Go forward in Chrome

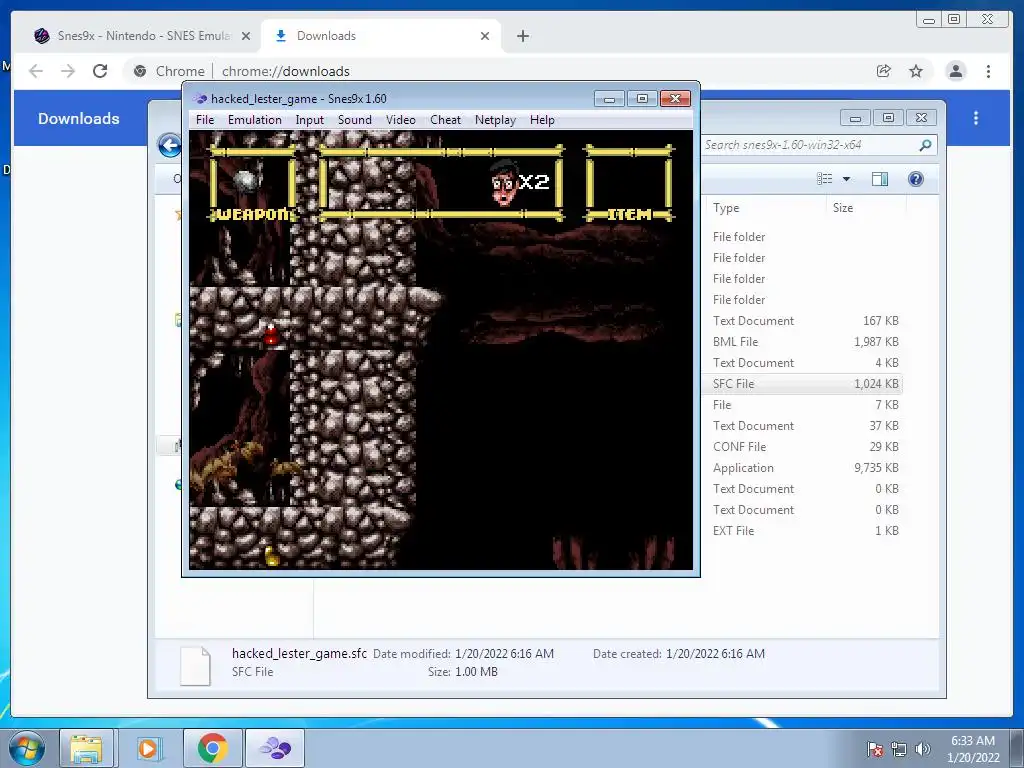[x=68, y=71]
